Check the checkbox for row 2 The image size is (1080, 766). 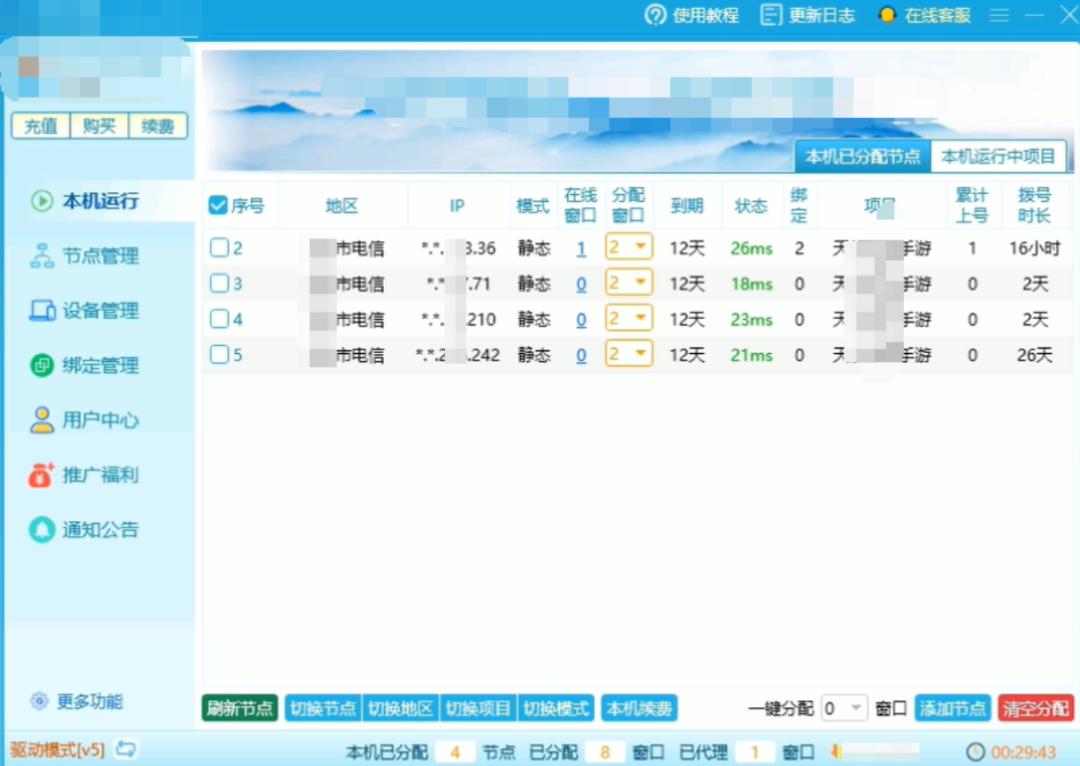tap(219, 248)
